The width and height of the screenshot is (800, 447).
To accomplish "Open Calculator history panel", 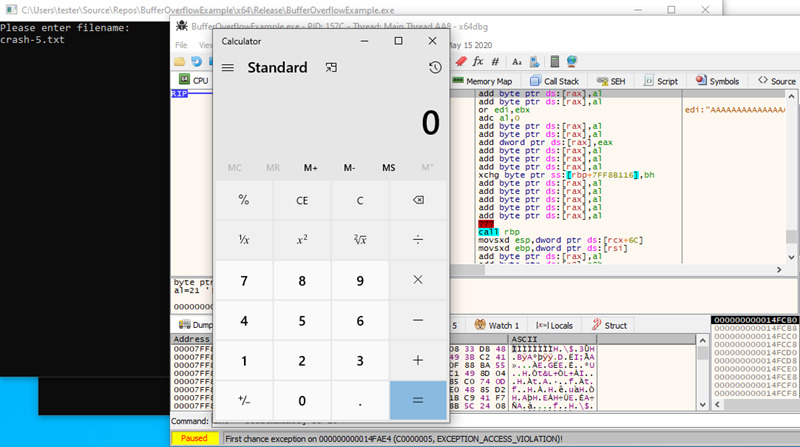I will pos(435,67).
